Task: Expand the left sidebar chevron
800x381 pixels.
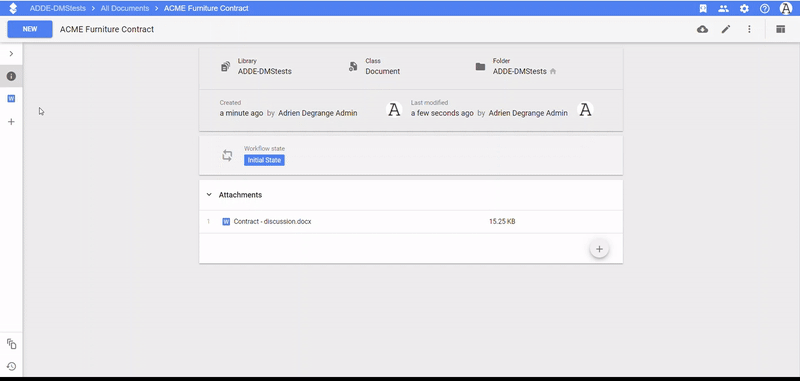Action: [x=11, y=54]
